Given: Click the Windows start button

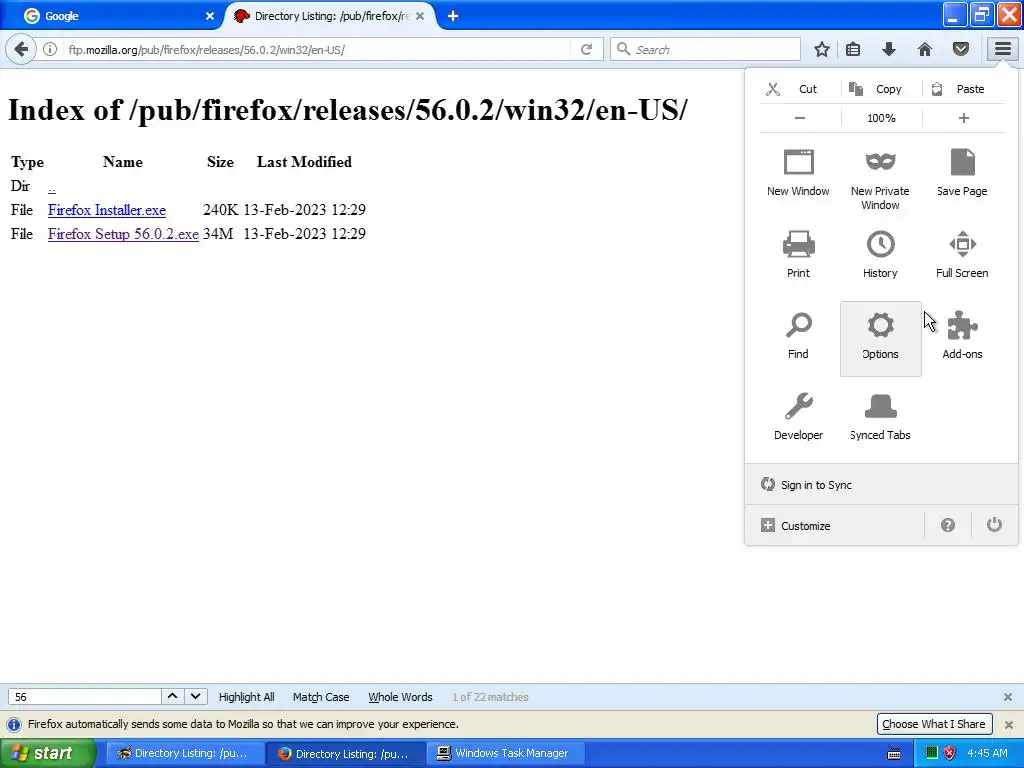Looking at the screenshot, I should click(48, 753).
